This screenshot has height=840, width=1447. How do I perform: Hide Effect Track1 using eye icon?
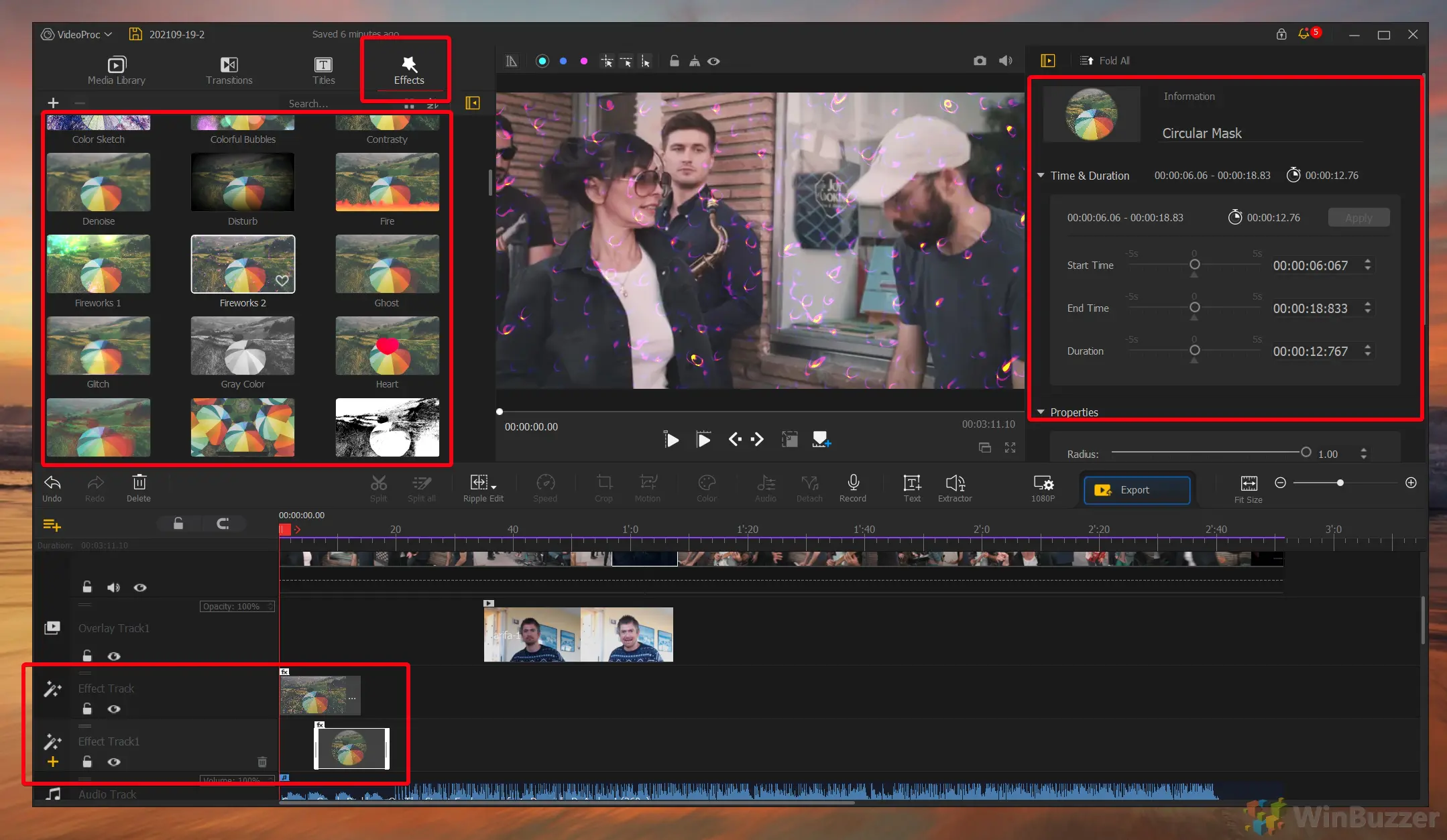coord(114,762)
